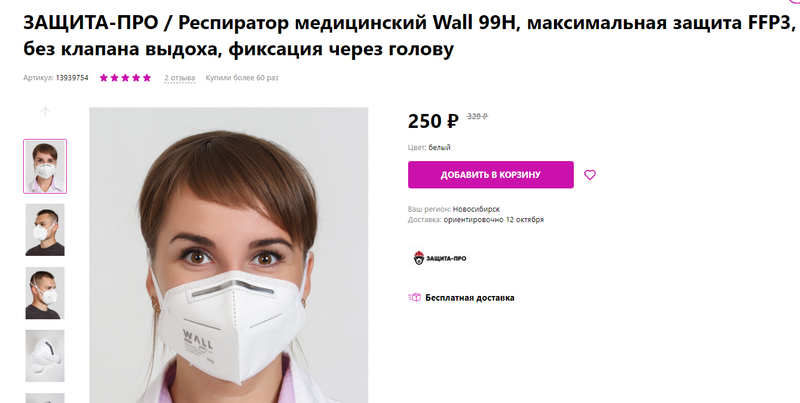Select the second thumbnail showing man side view

45,230
